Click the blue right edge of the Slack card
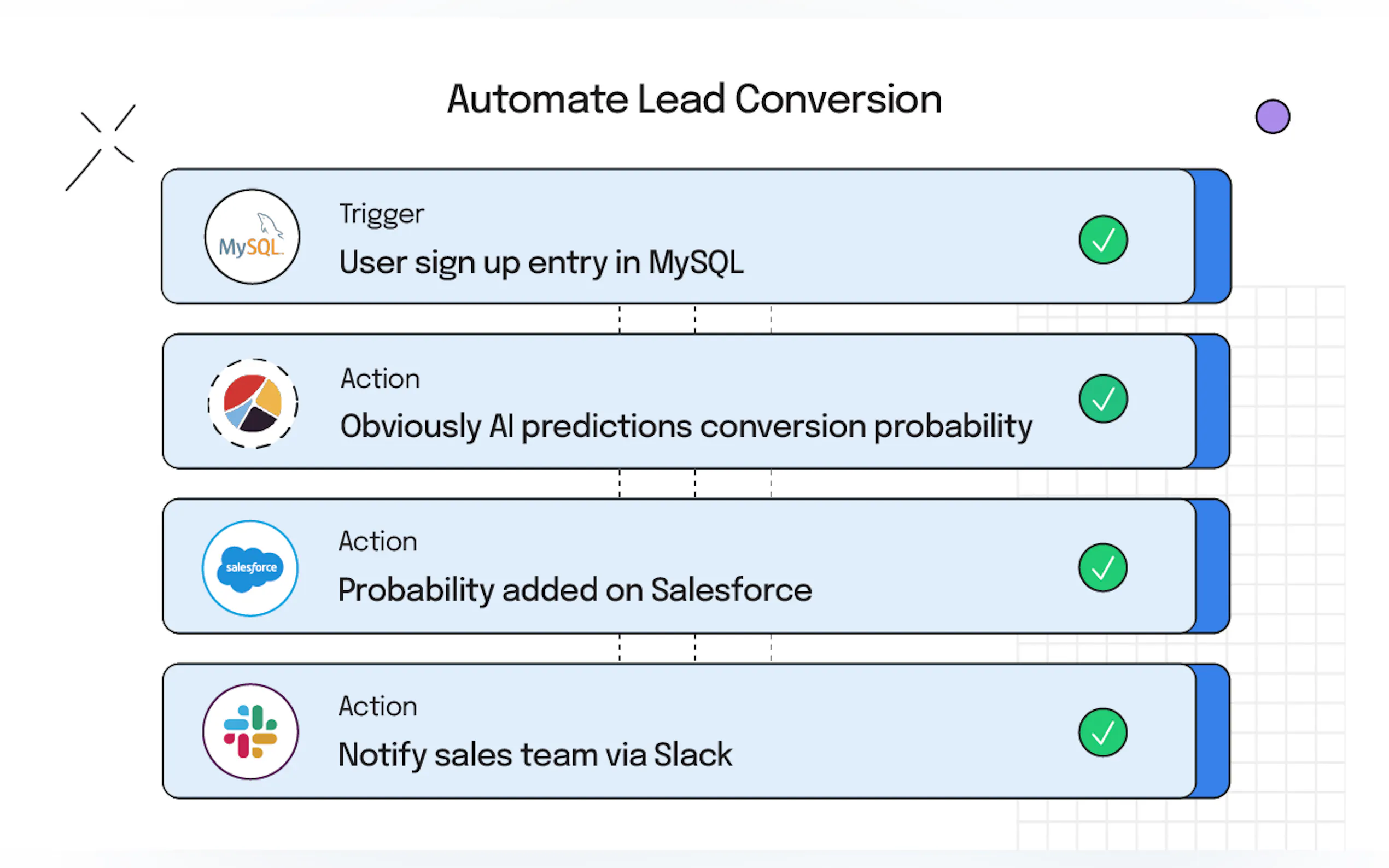Viewport: 1389px width, 868px height. point(1212,731)
